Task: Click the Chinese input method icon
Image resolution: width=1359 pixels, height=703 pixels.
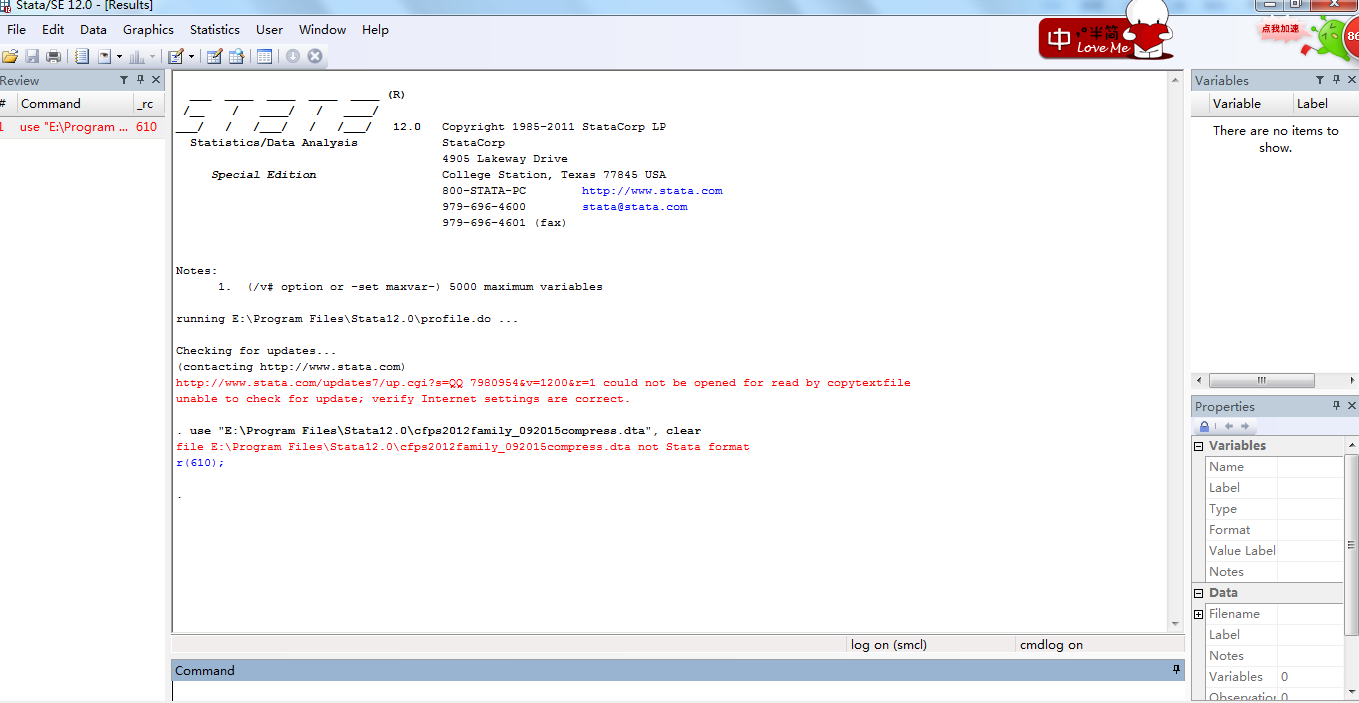Action: tap(1058, 40)
